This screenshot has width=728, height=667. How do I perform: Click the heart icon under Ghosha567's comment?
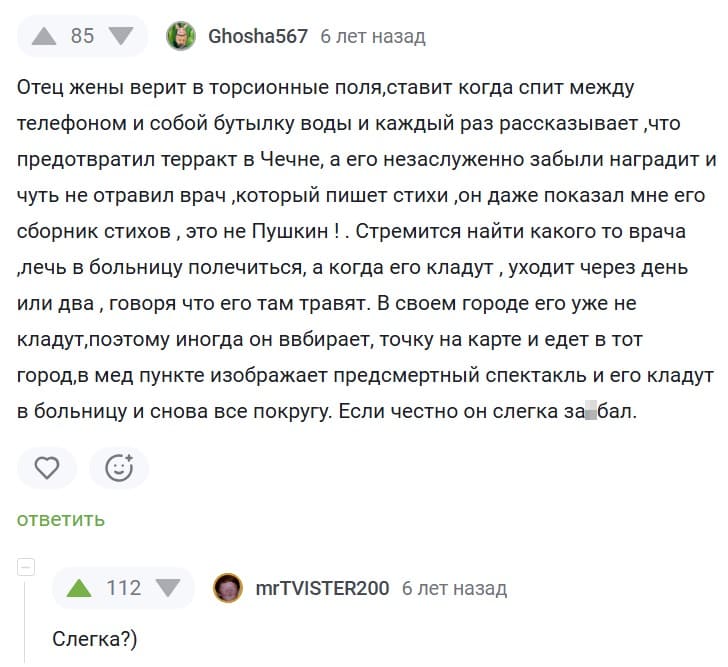(47, 468)
